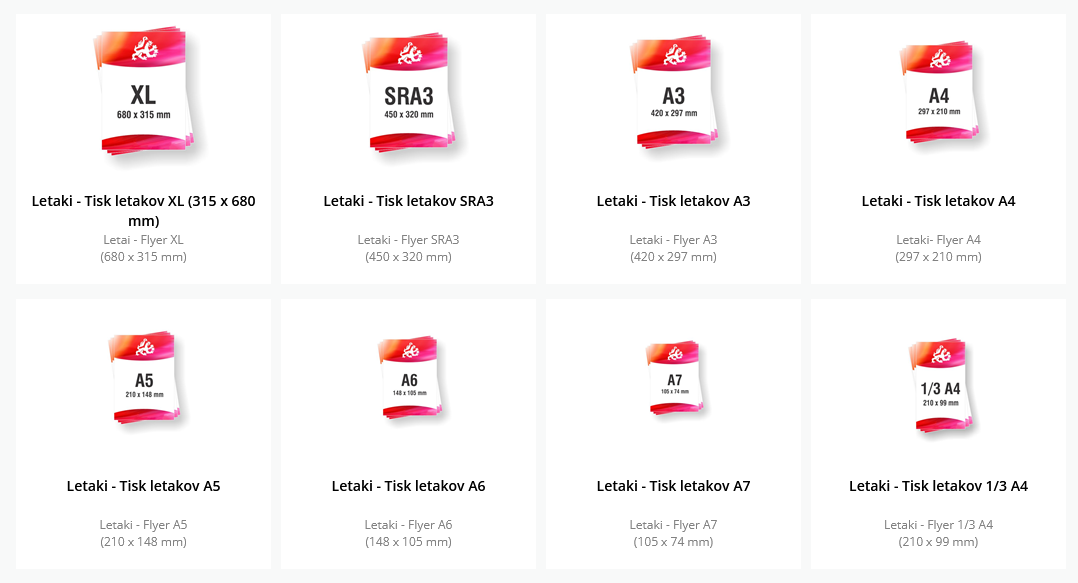Open the SRA3 flyer thumbnail
This screenshot has width=1078, height=583.
[408, 94]
